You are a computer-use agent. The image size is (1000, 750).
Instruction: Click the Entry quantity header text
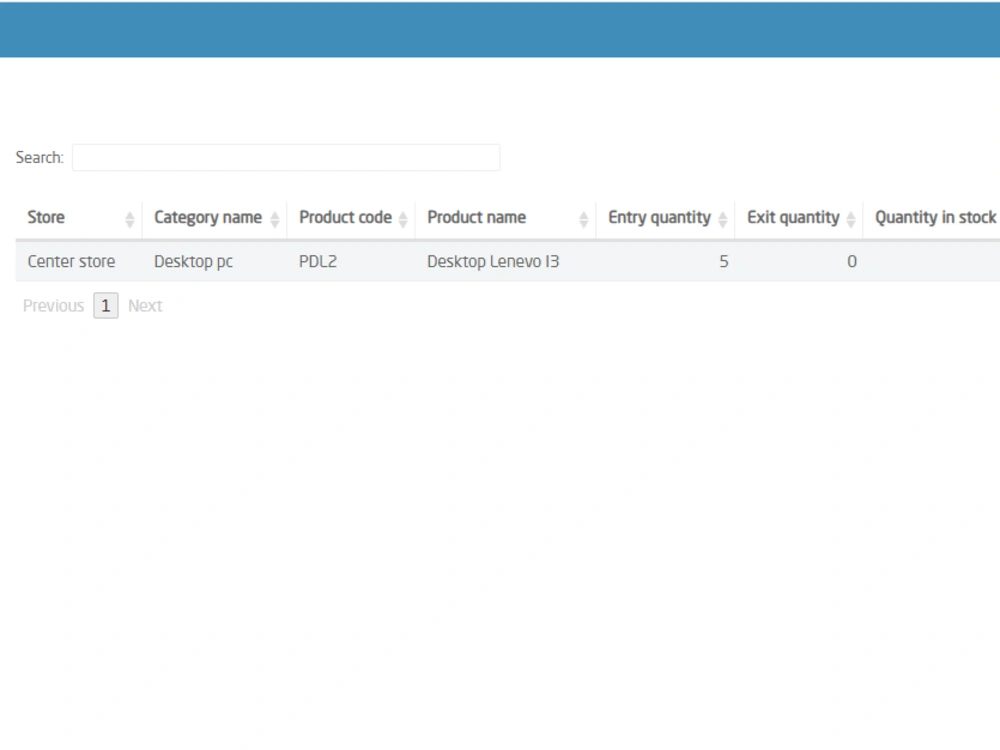coord(659,217)
